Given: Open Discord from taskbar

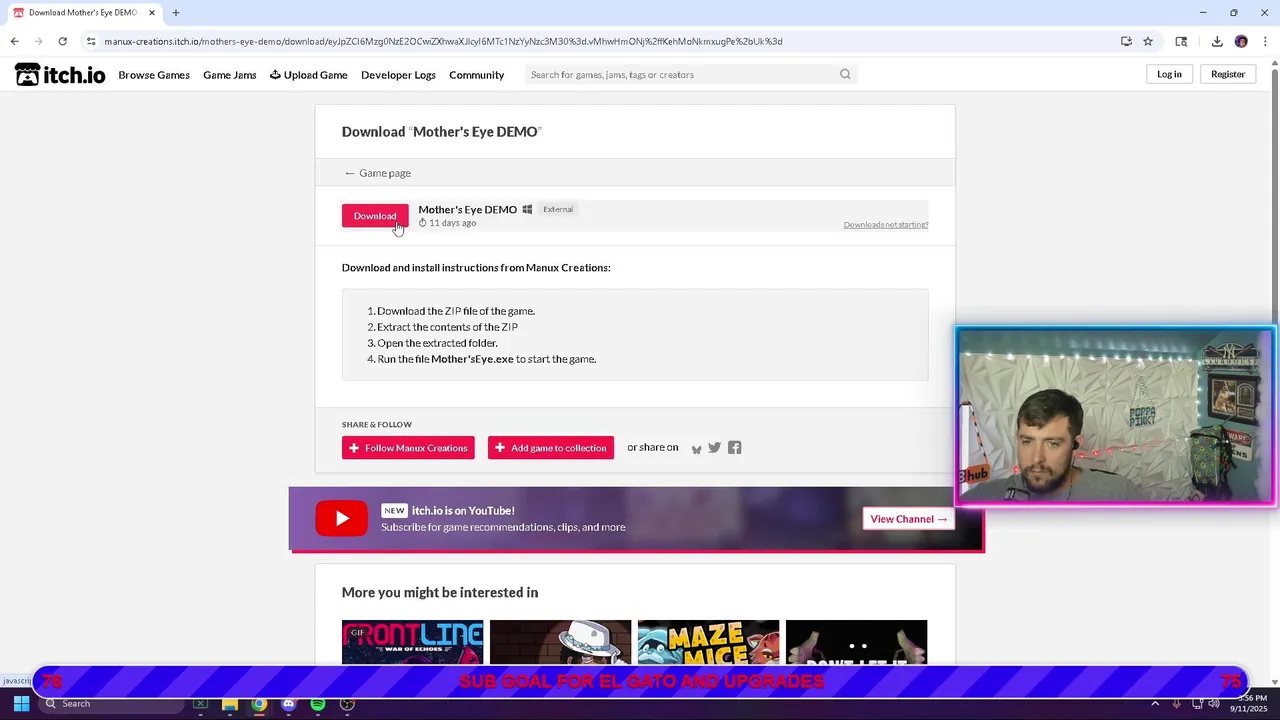Looking at the screenshot, I should tap(288, 704).
